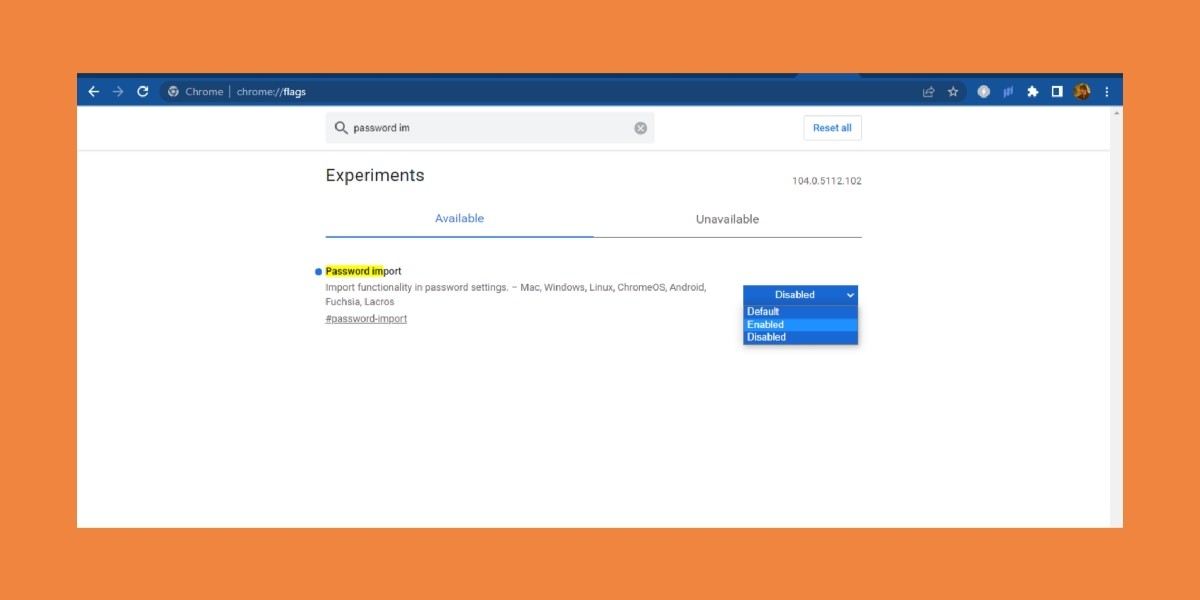Click the forward navigation arrow

click(117, 91)
